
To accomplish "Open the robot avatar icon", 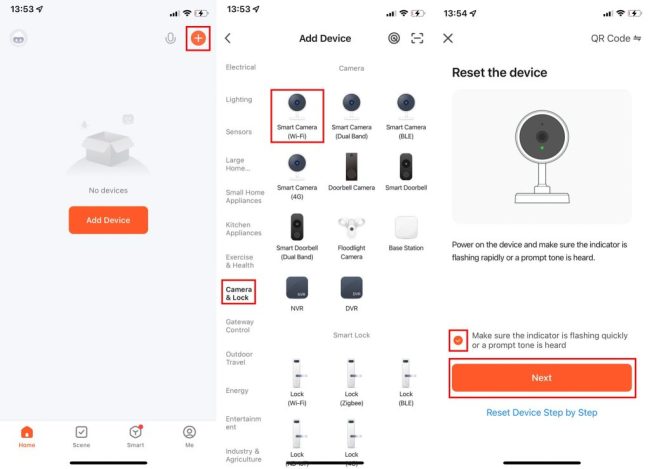I will point(19,39).
